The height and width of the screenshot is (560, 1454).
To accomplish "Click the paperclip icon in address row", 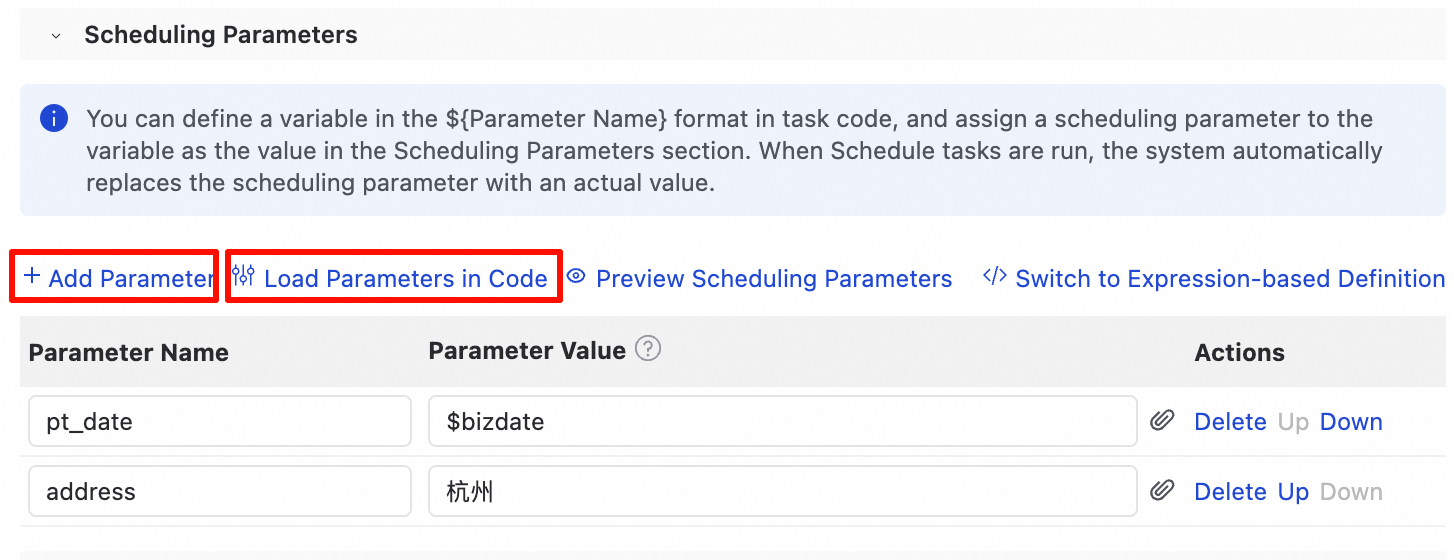I will [x=1161, y=491].
